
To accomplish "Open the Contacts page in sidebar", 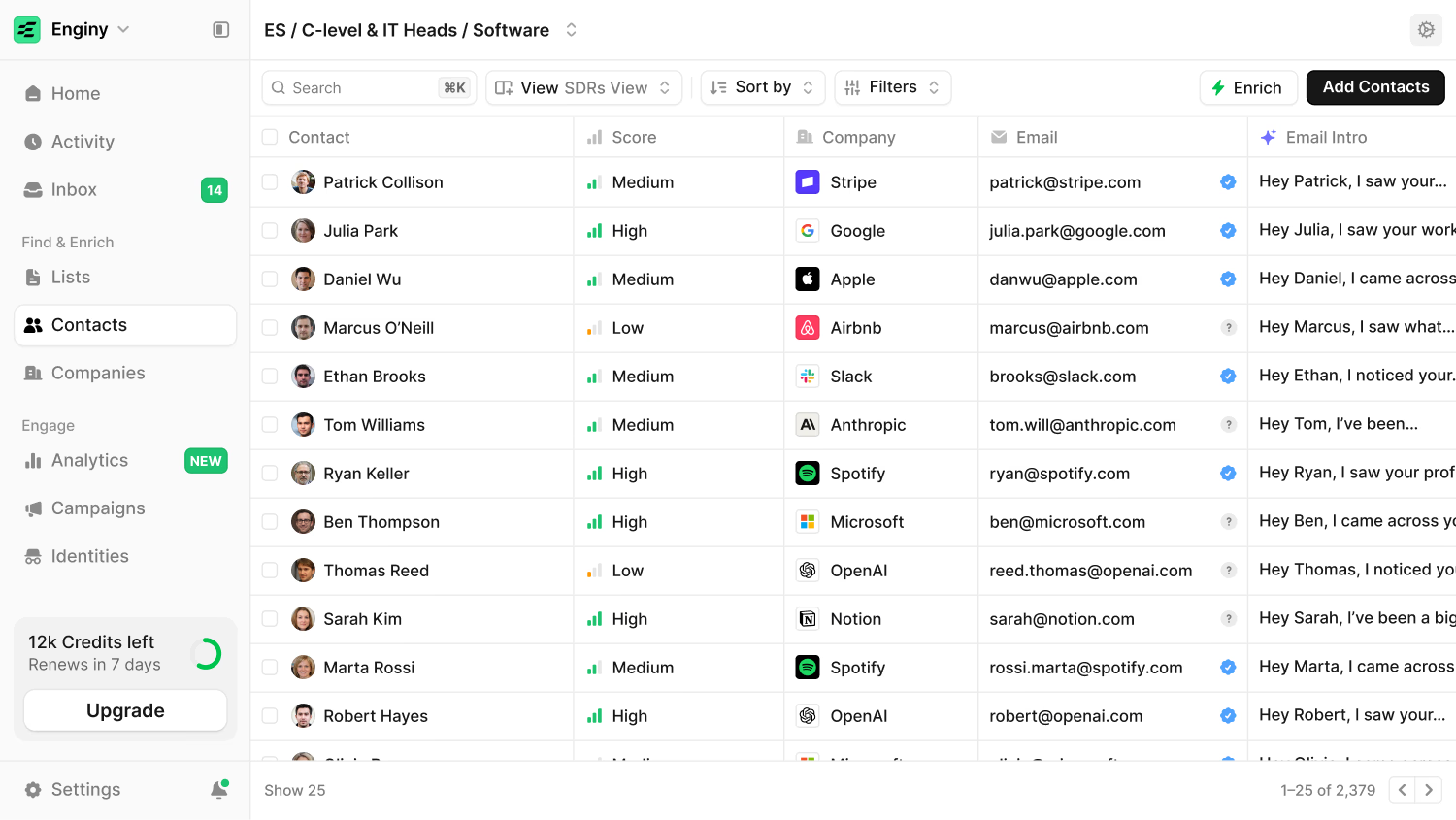I will (x=125, y=325).
